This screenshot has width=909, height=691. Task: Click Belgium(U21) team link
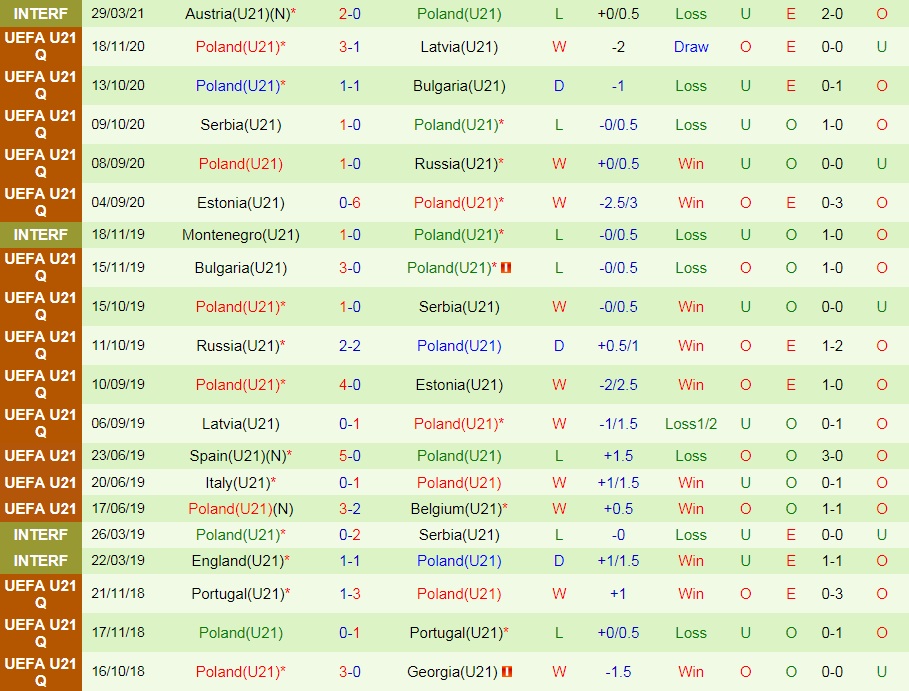coord(459,509)
